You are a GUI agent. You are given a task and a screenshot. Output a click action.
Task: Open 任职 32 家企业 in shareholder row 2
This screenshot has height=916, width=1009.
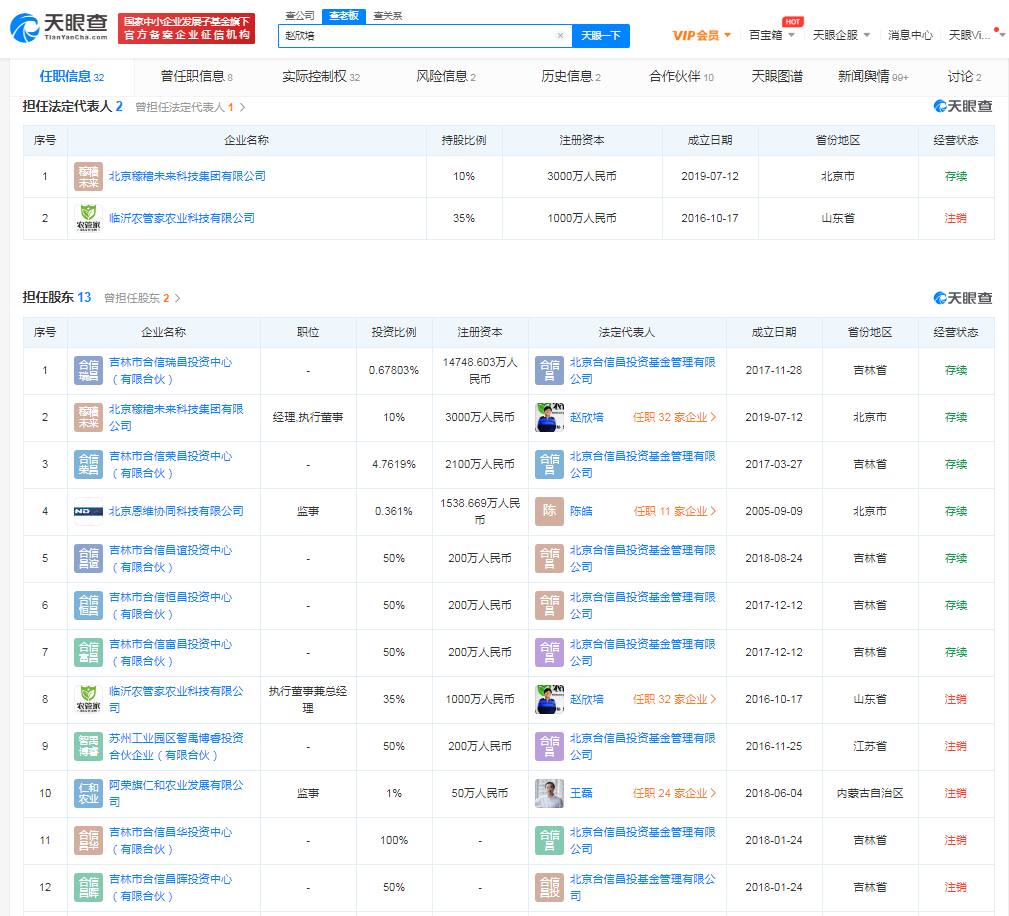pyautogui.click(x=674, y=418)
